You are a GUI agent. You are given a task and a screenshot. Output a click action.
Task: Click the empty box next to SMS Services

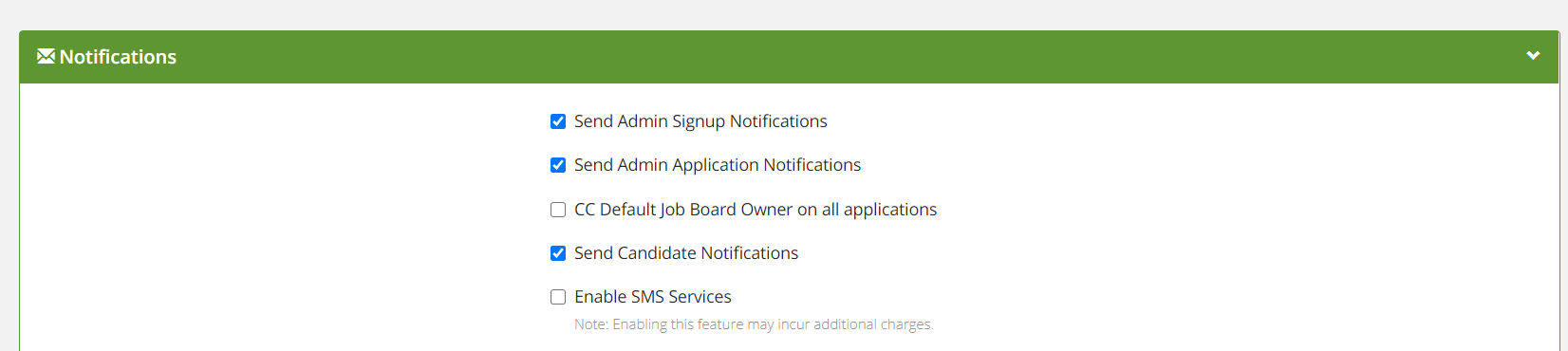tap(558, 297)
